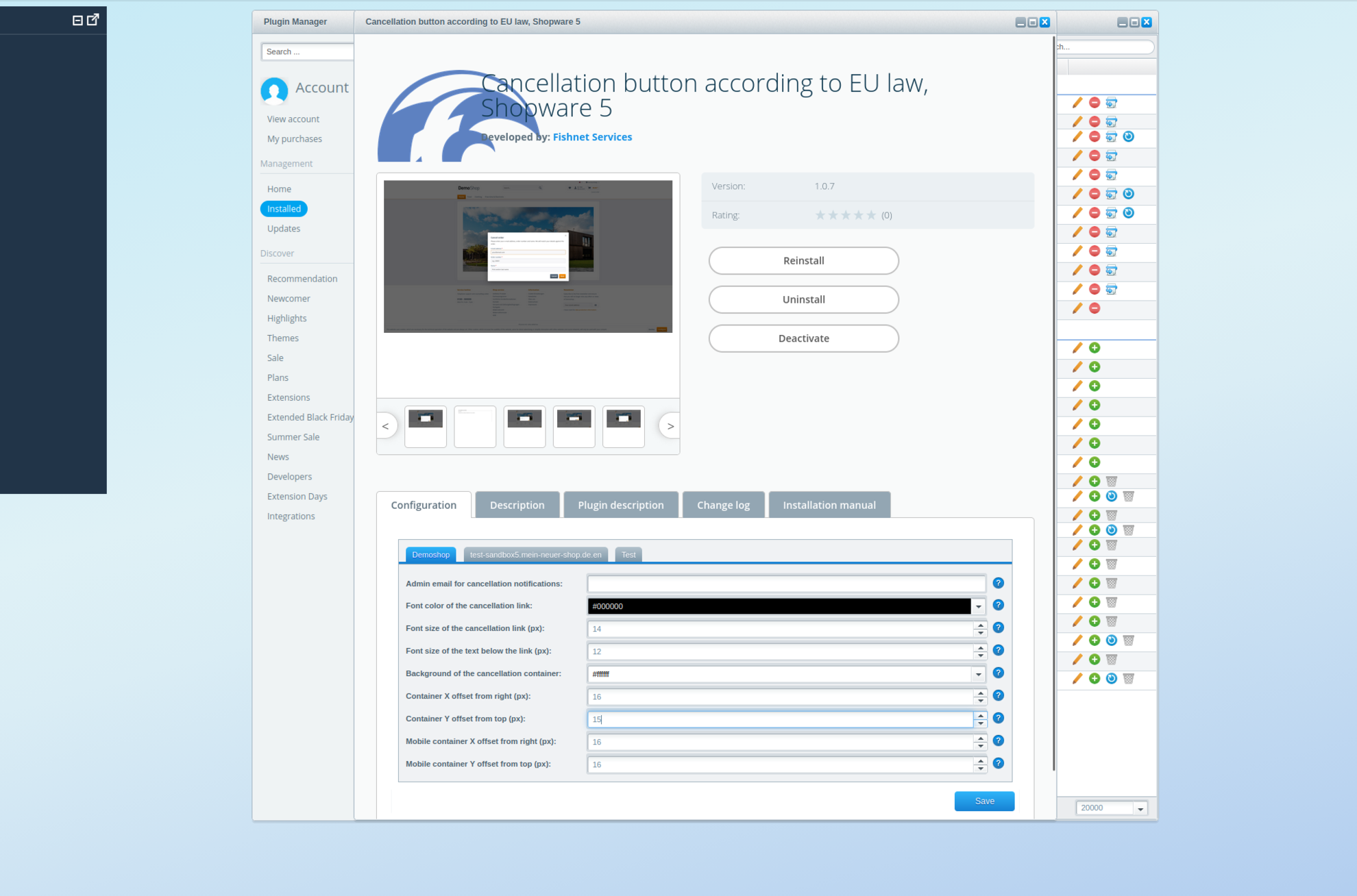Expand the Background color picker dropdown arrow
The image size is (1357, 896).
(978, 674)
